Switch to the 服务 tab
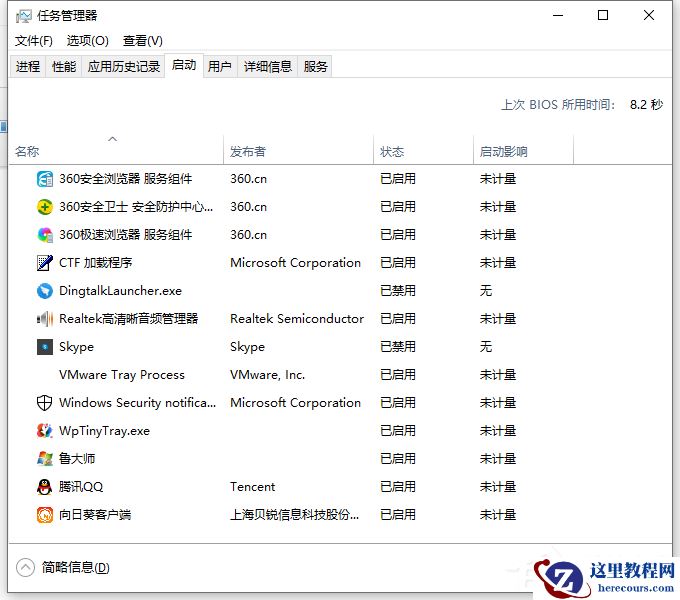 point(315,66)
